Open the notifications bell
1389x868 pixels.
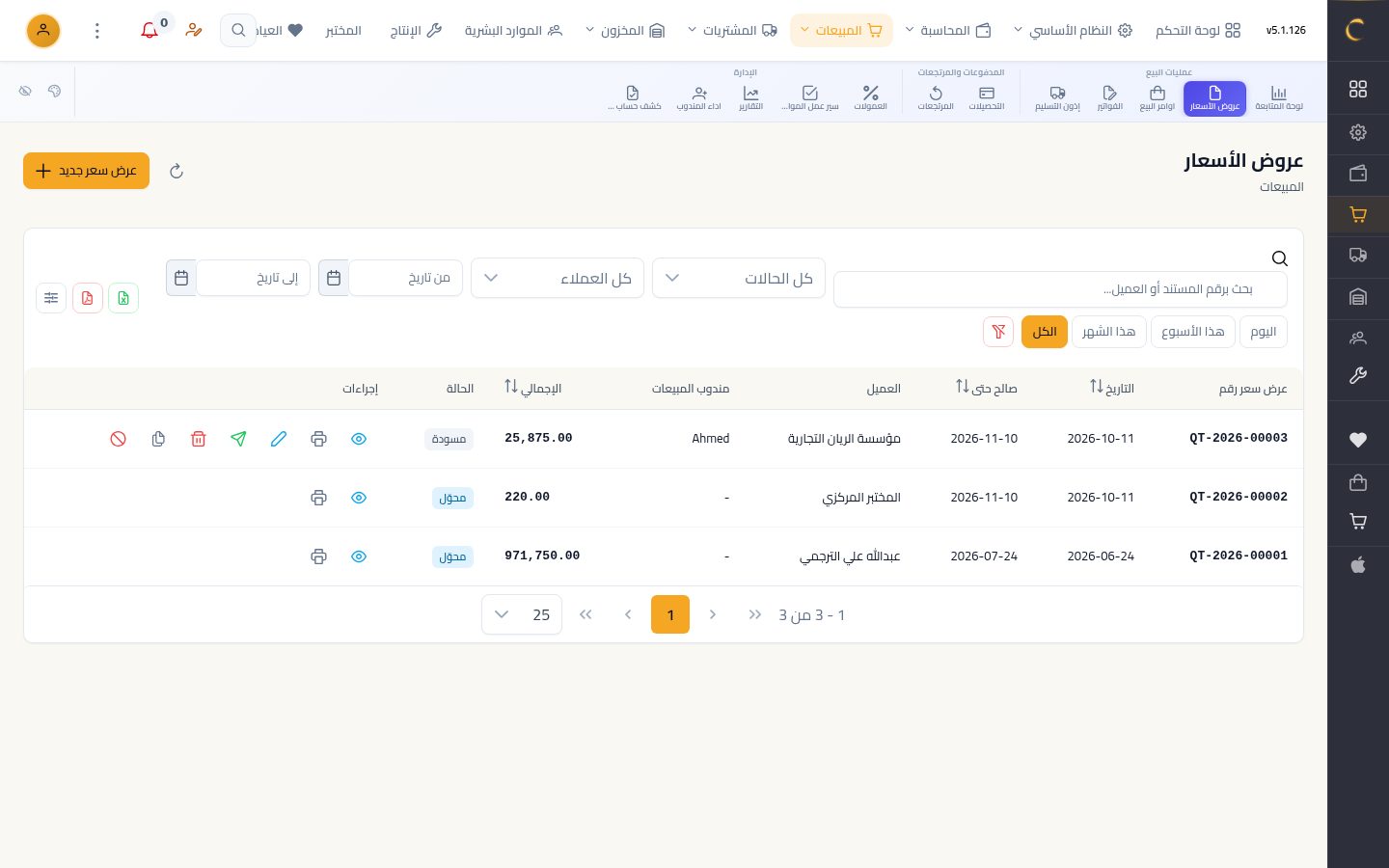click(x=150, y=31)
